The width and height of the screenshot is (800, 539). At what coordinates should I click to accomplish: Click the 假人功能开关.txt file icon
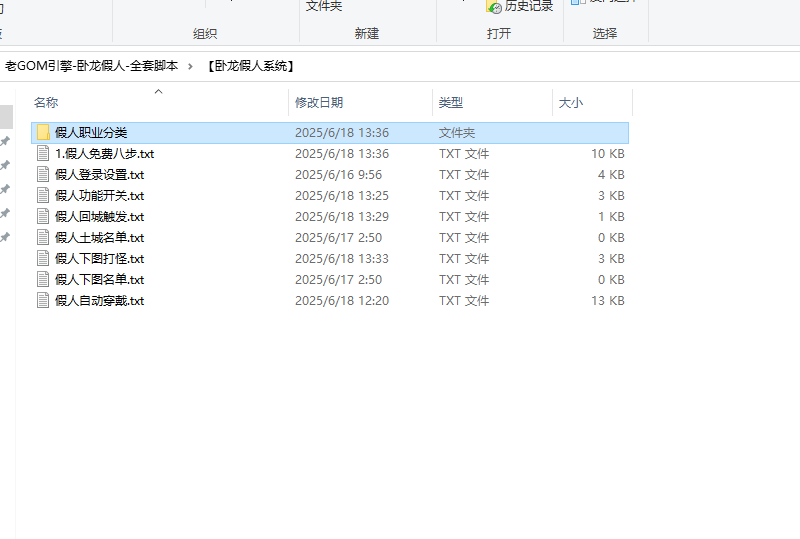[43, 196]
